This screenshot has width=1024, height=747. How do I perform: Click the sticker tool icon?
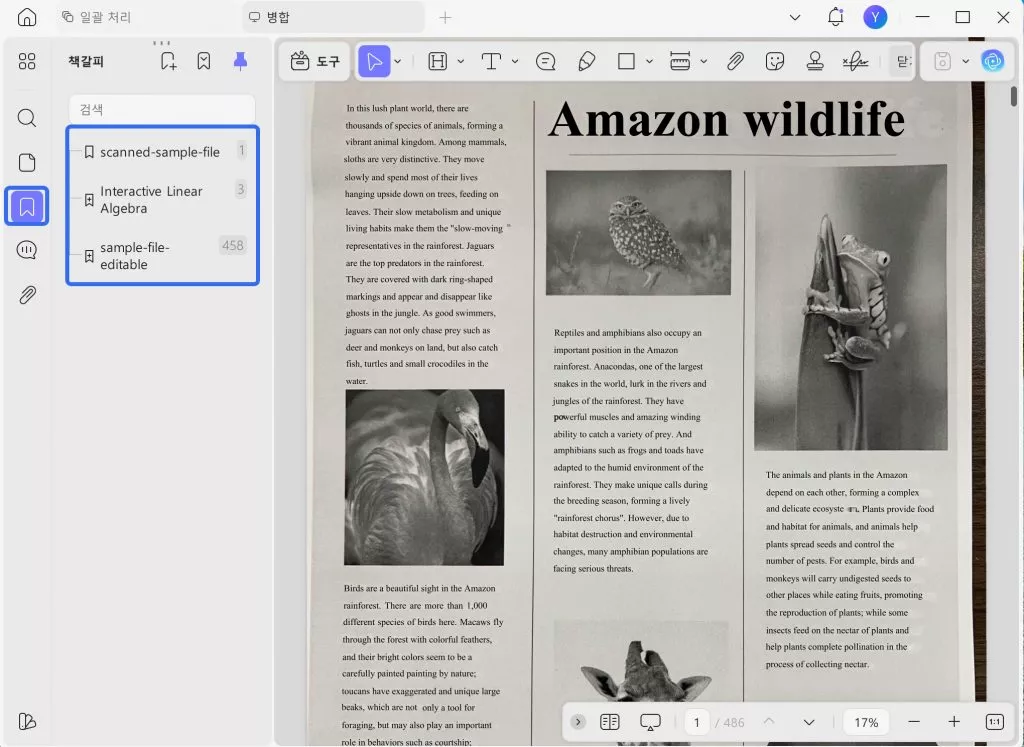[774, 62]
